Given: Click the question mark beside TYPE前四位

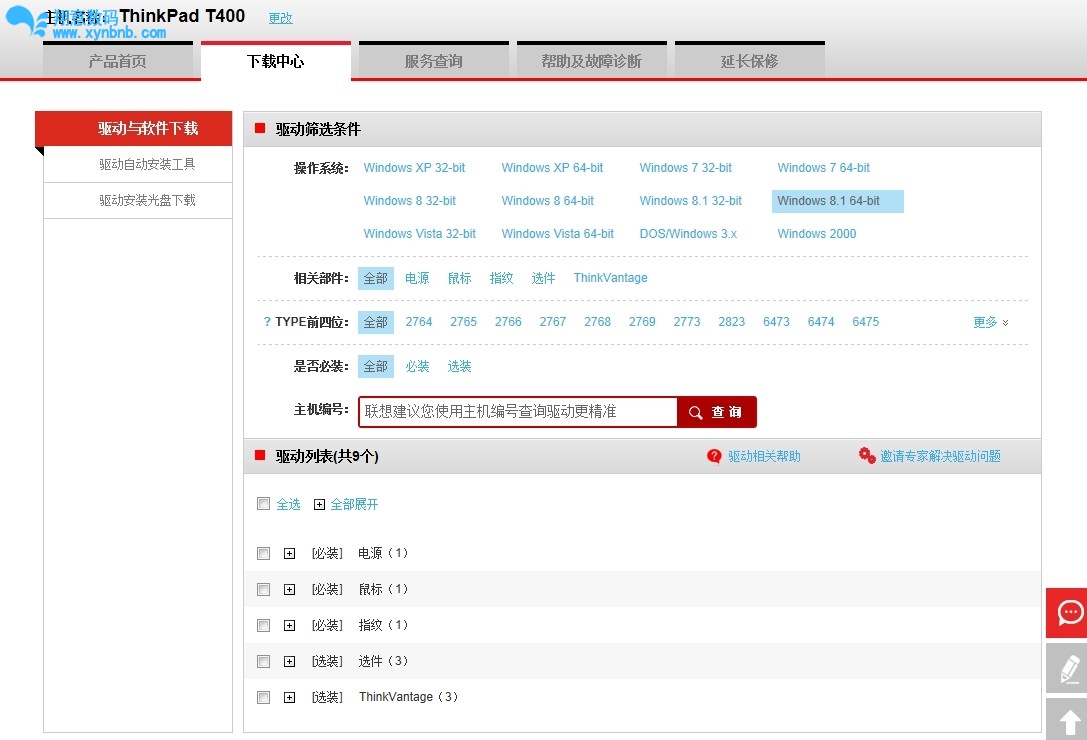Looking at the screenshot, I should (267, 322).
